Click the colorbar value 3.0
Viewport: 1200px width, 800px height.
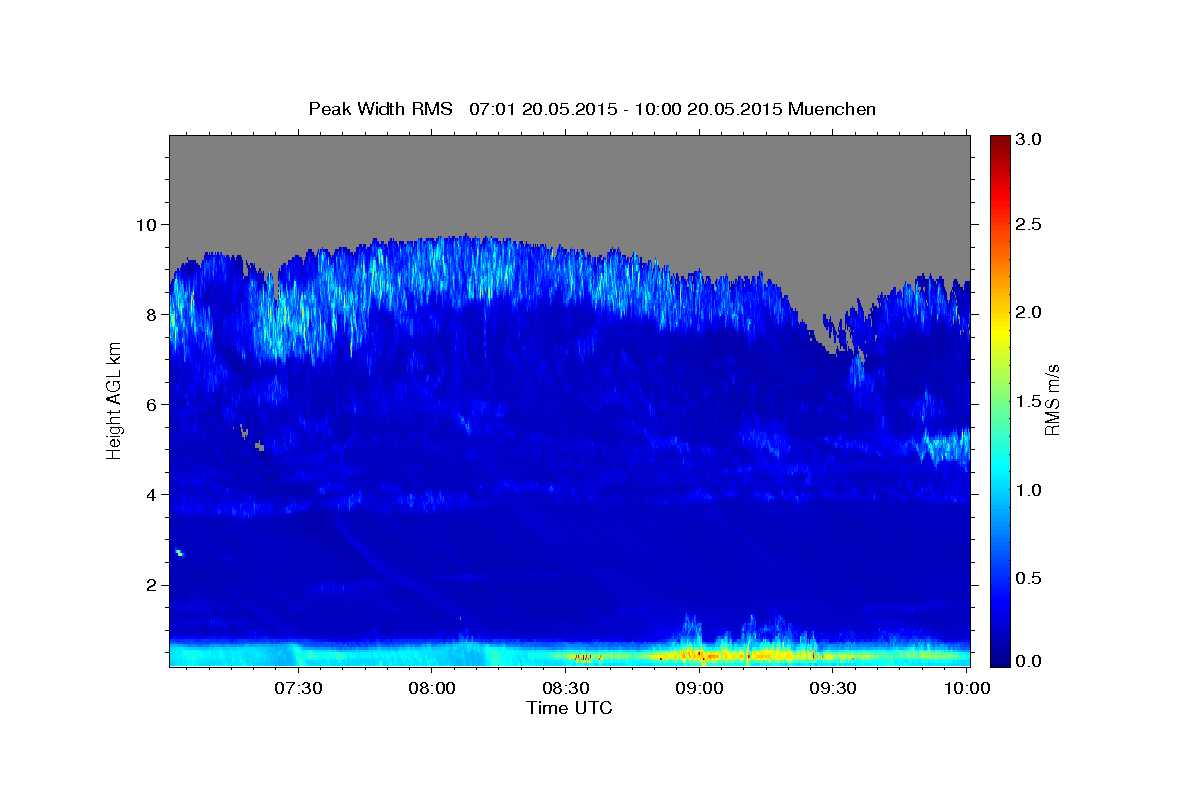point(1030,139)
